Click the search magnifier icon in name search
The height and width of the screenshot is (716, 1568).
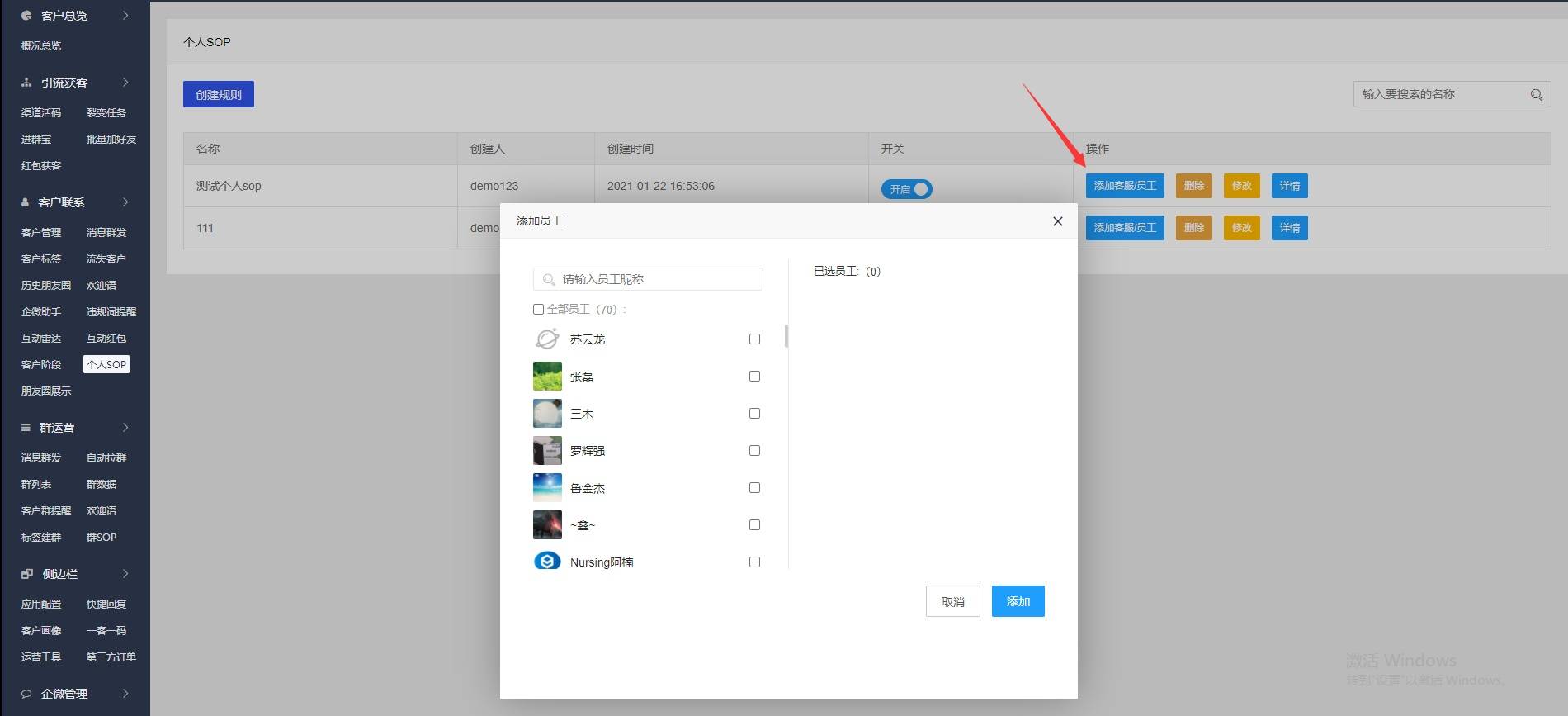tap(1536, 95)
